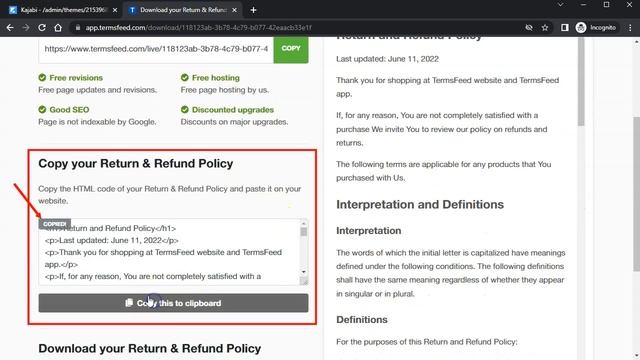Image resolution: width=640 pixels, height=360 pixels.
Task: Select the Download your Return & Refund tab
Action: coord(183,10)
